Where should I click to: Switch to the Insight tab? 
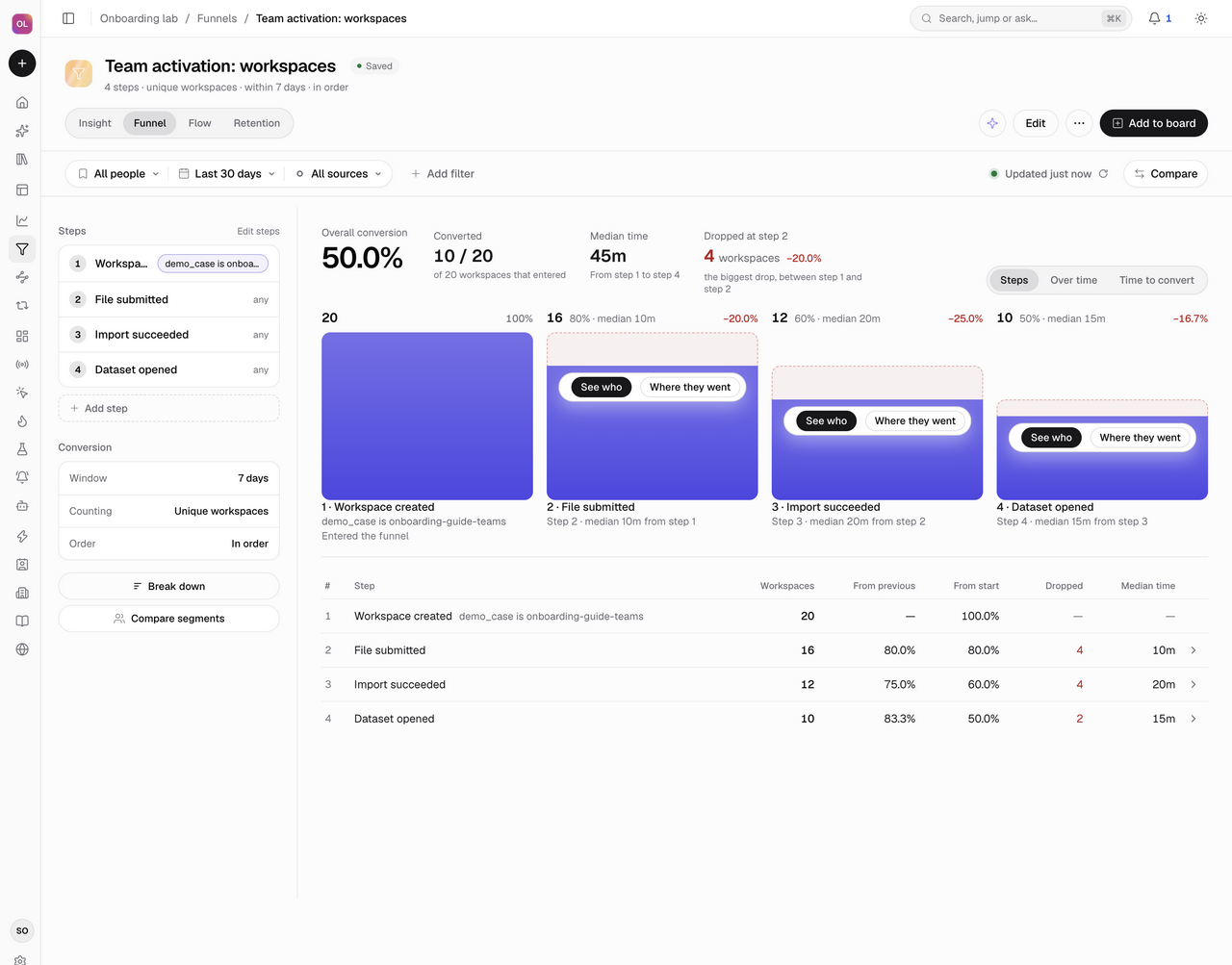point(95,123)
